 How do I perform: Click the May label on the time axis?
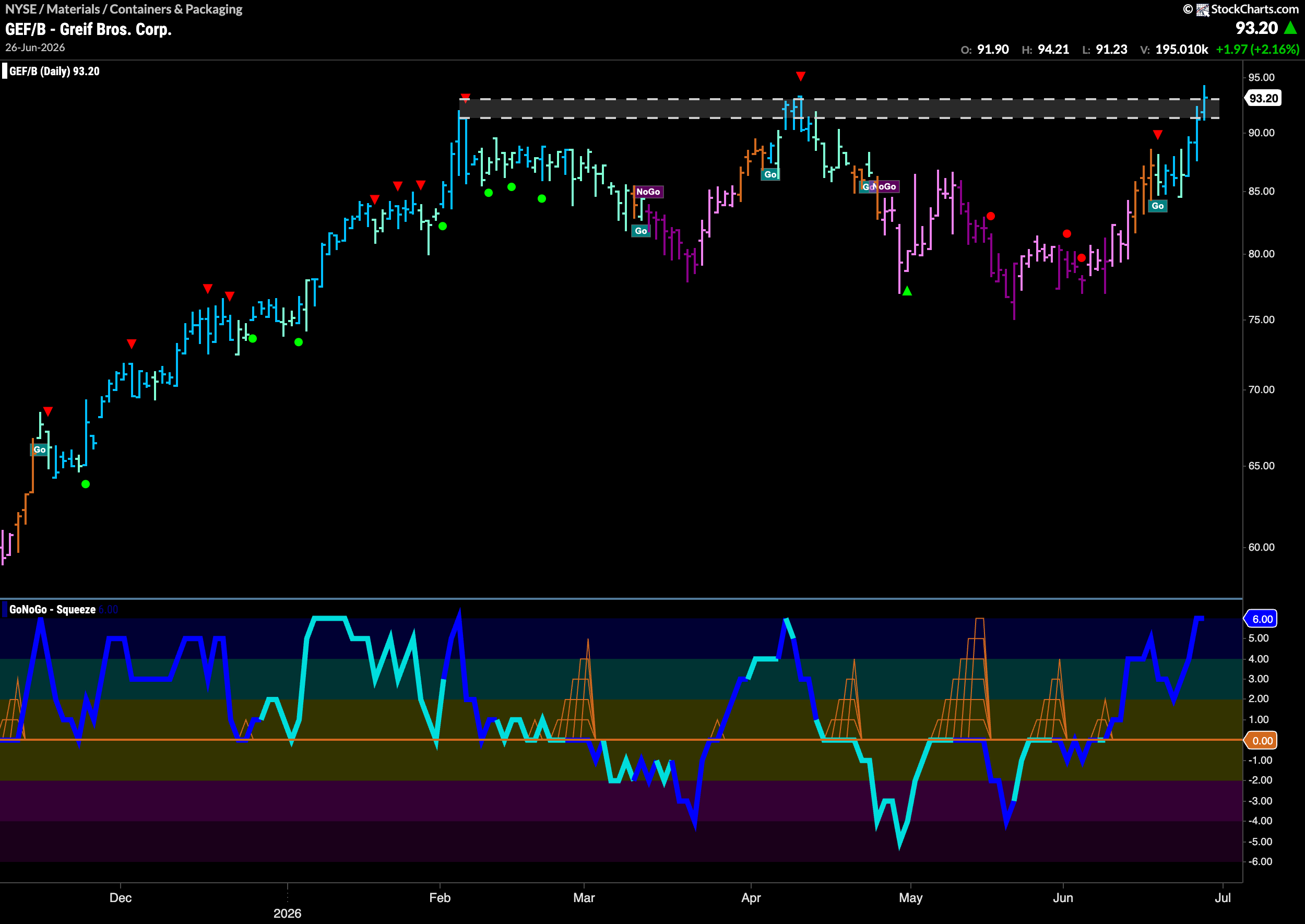(x=911, y=898)
